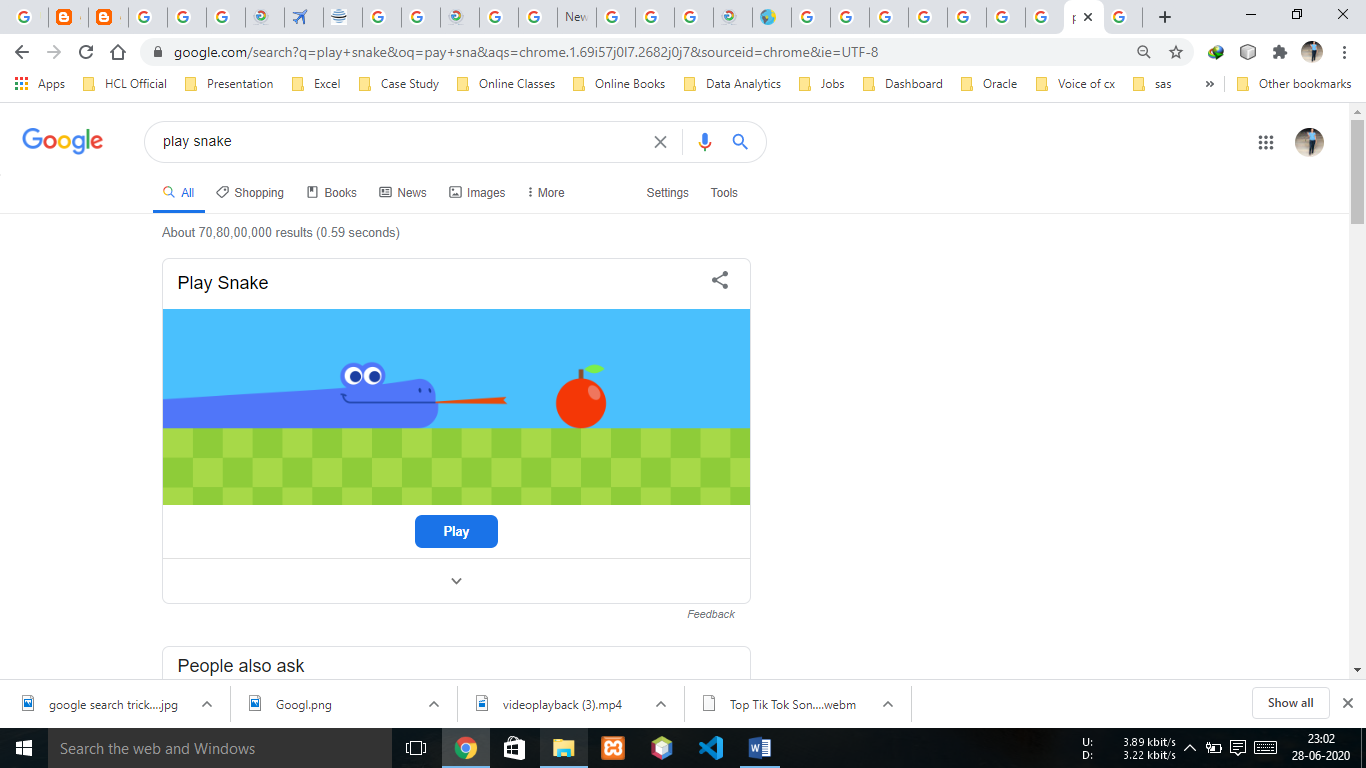Send Feedback on Snake card
1366x768 pixels.
click(711, 614)
